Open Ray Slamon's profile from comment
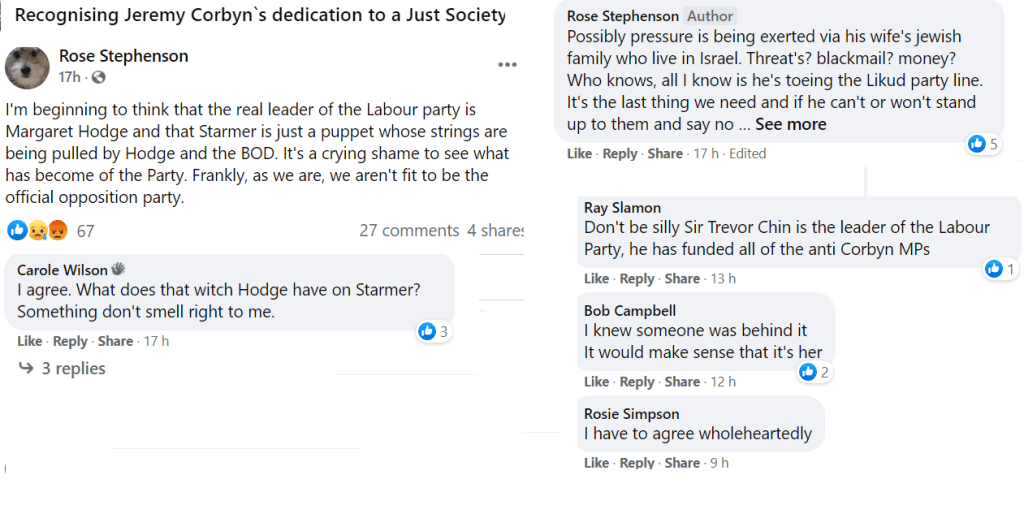 [x=622, y=208]
